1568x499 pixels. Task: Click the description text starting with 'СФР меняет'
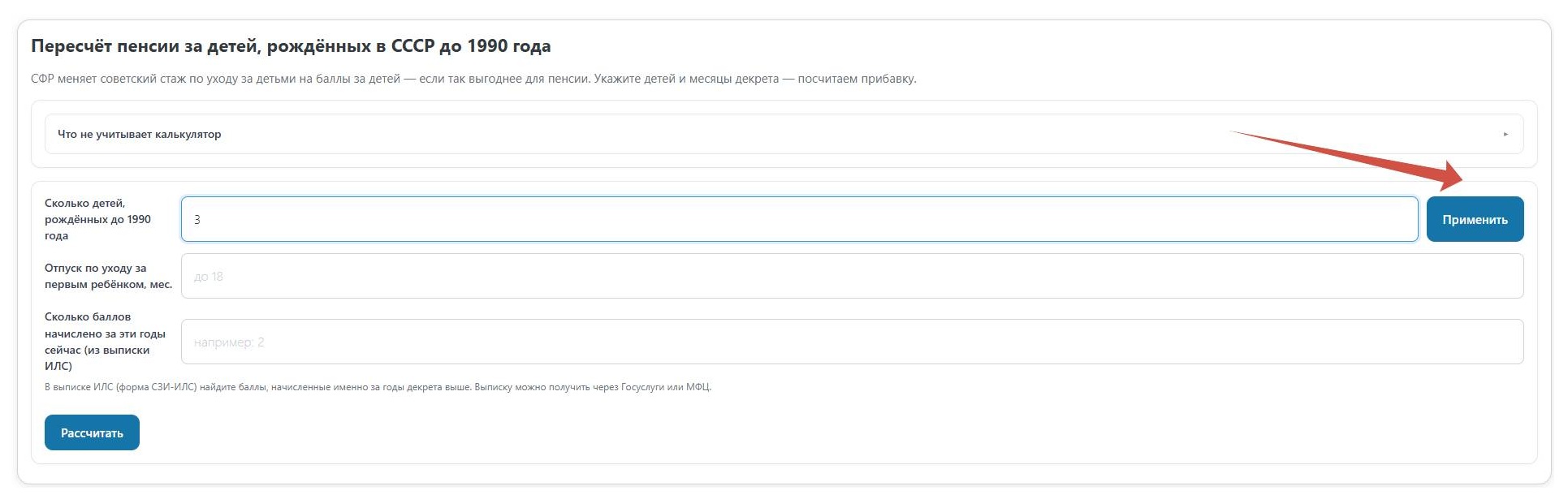[x=473, y=79]
